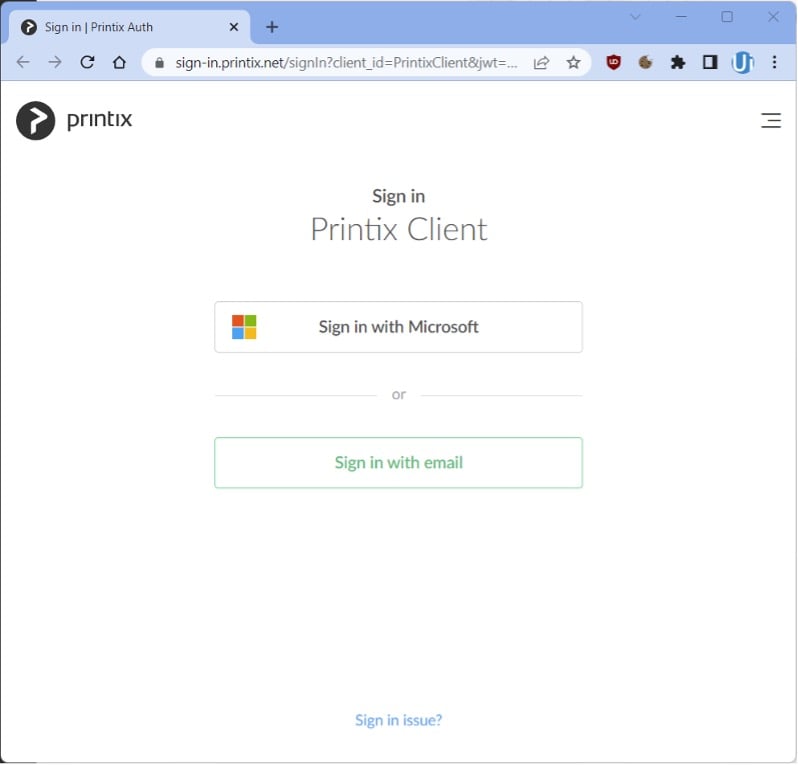
Task: Click the browser back arrow
Action: [23, 63]
